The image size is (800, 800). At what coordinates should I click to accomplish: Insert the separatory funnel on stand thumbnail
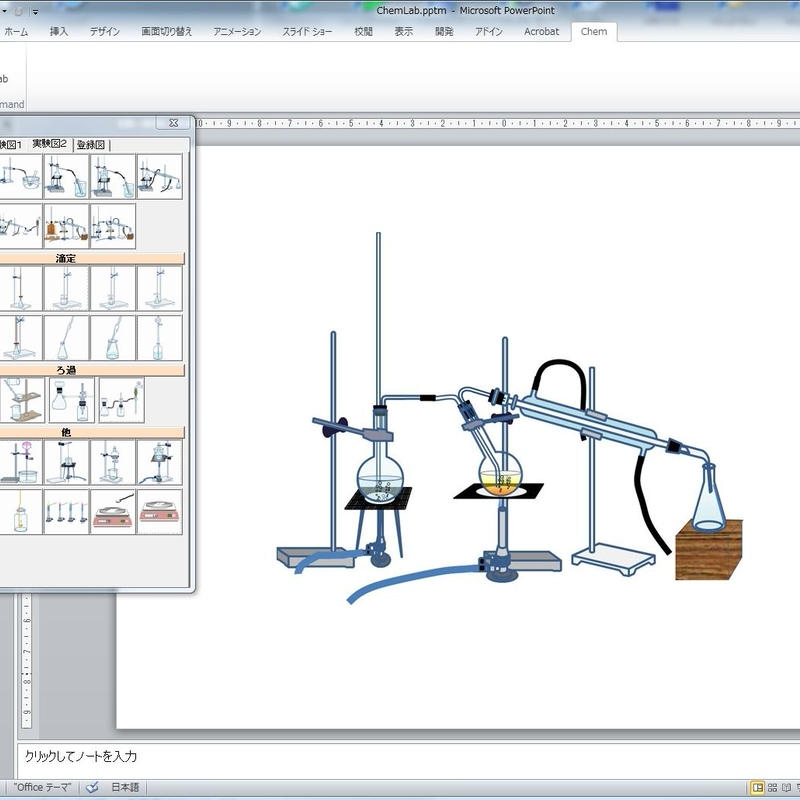tap(113, 462)
